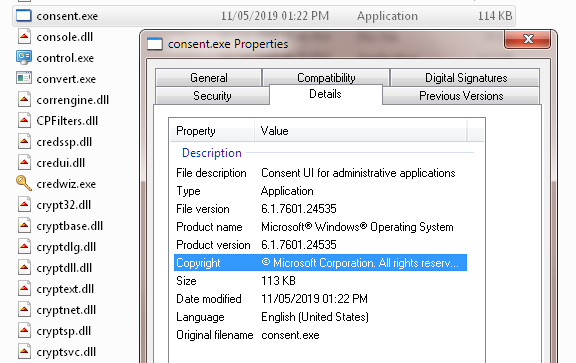576x363 pixels.
Task: Click the credwiz.exe file name
Action: [x=66, y=184]
